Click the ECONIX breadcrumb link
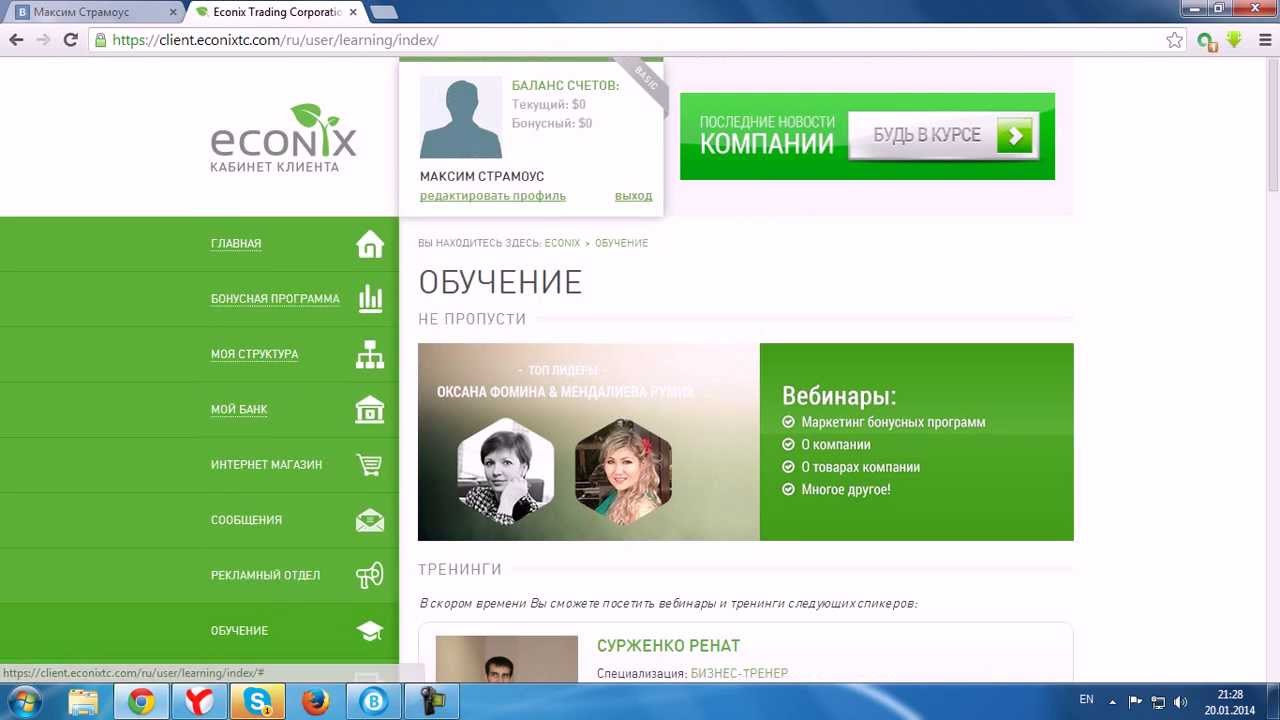 (562, 243)
